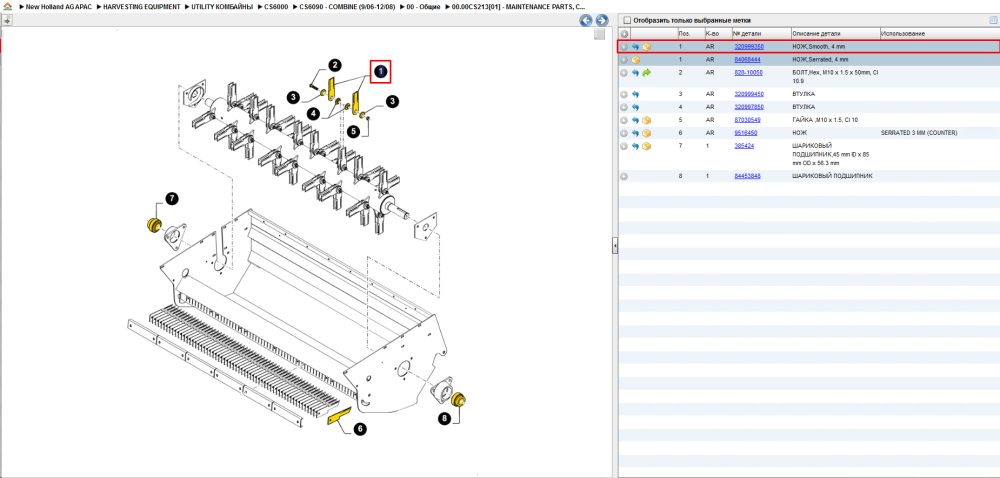Select callout 5 on the diagram
Screen dimensions: 1000x478
(x=355, y=131)
